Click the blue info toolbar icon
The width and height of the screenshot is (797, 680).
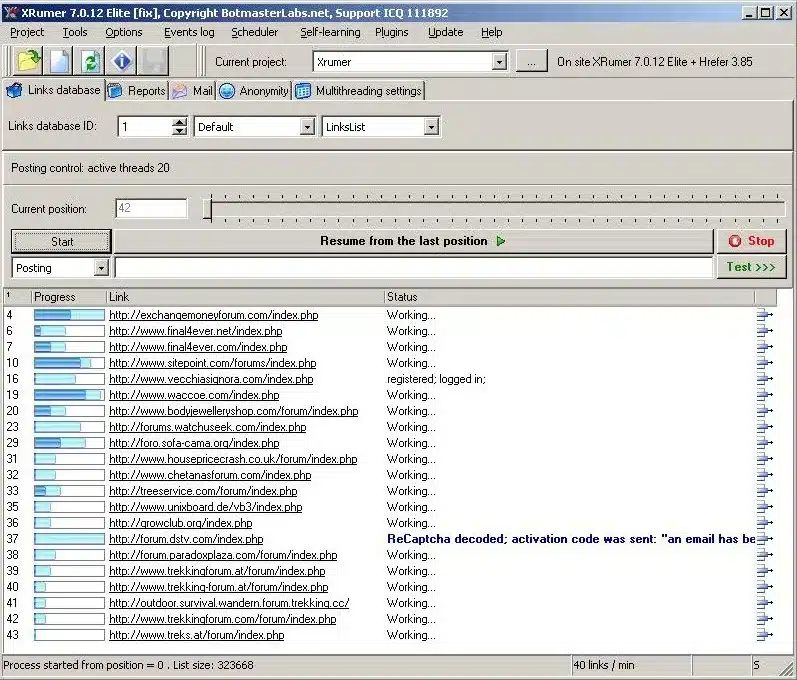point(122,61)
